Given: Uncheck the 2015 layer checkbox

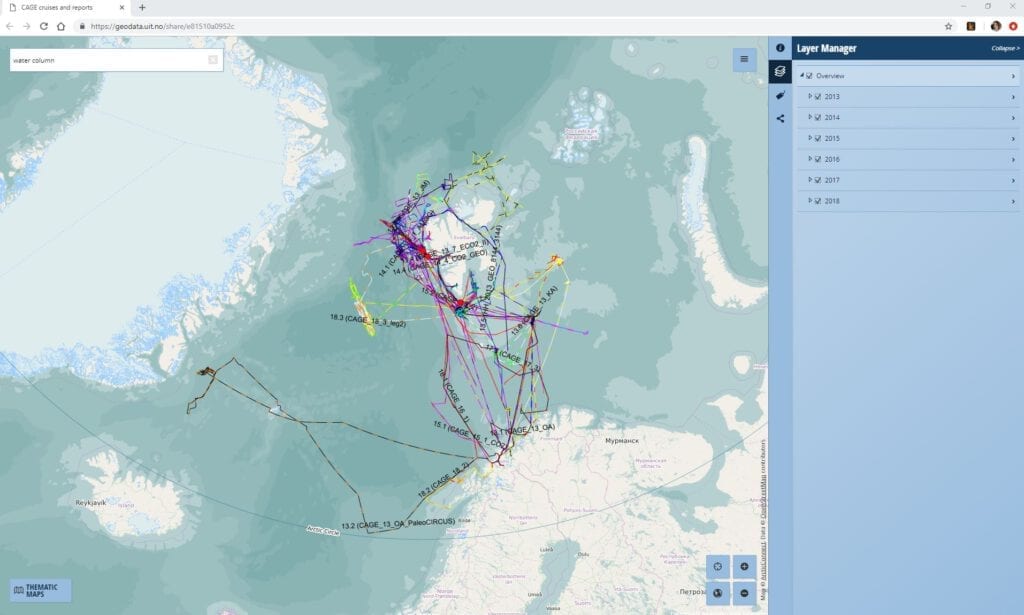Looking at the screenshot, I should pos(818,138).
